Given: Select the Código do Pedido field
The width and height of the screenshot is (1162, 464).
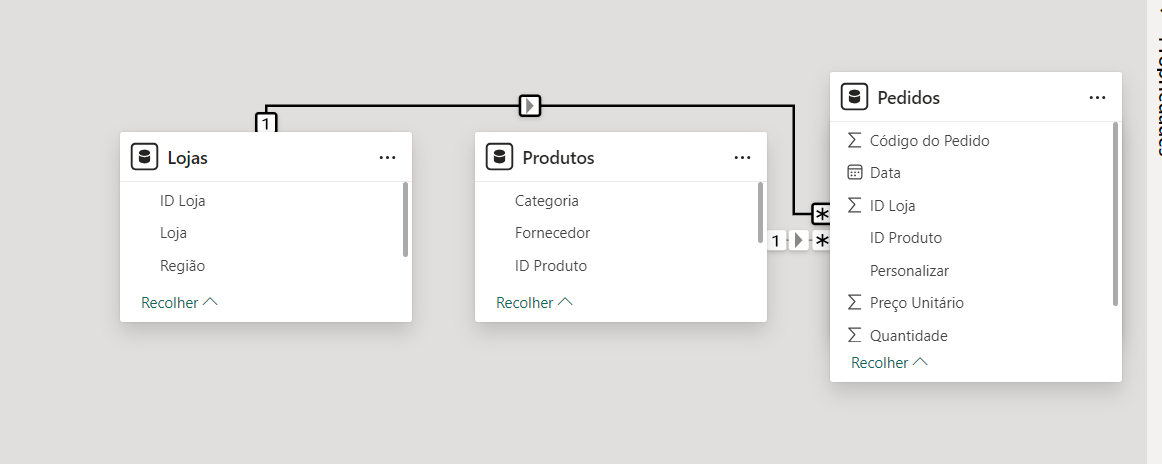Looking at the screenshot, I should coord(929,141).
